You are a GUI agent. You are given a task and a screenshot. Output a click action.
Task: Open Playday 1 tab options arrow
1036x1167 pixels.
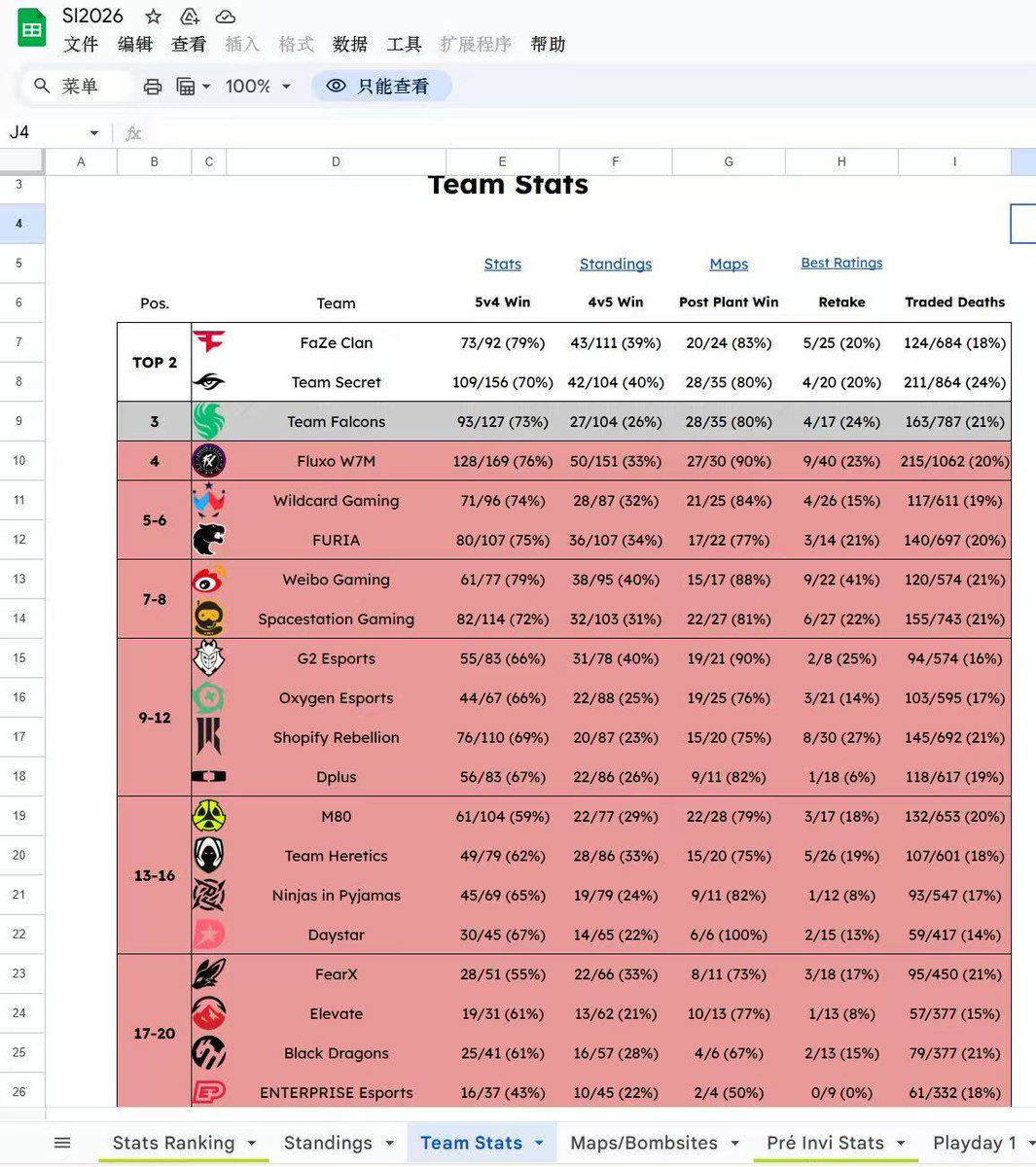click(1029, 1143)
